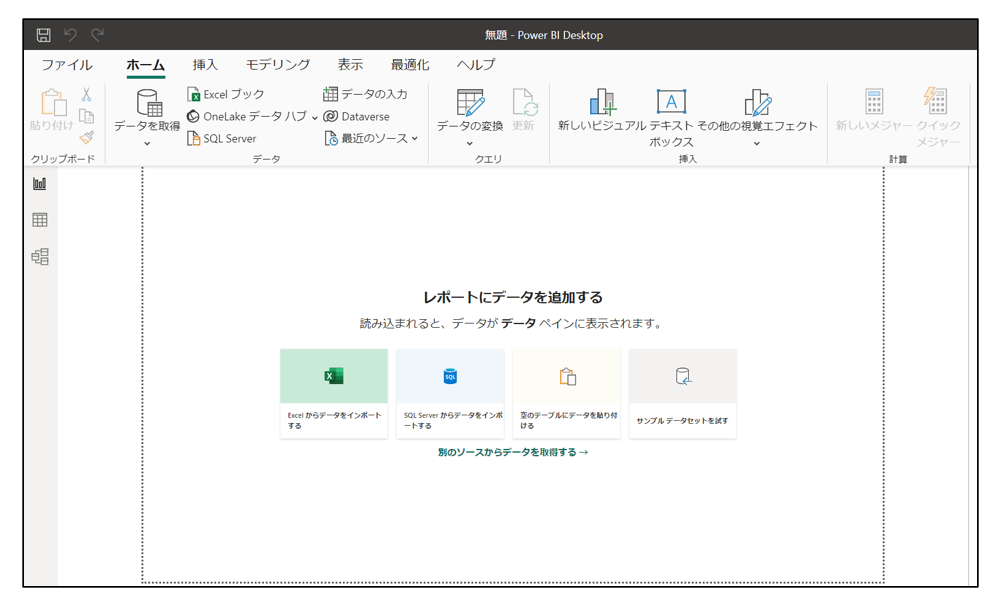Click the 新しいメジャー calculator icon
Viewport: 1000px width, 608px height.
click(x=874, y=101)
